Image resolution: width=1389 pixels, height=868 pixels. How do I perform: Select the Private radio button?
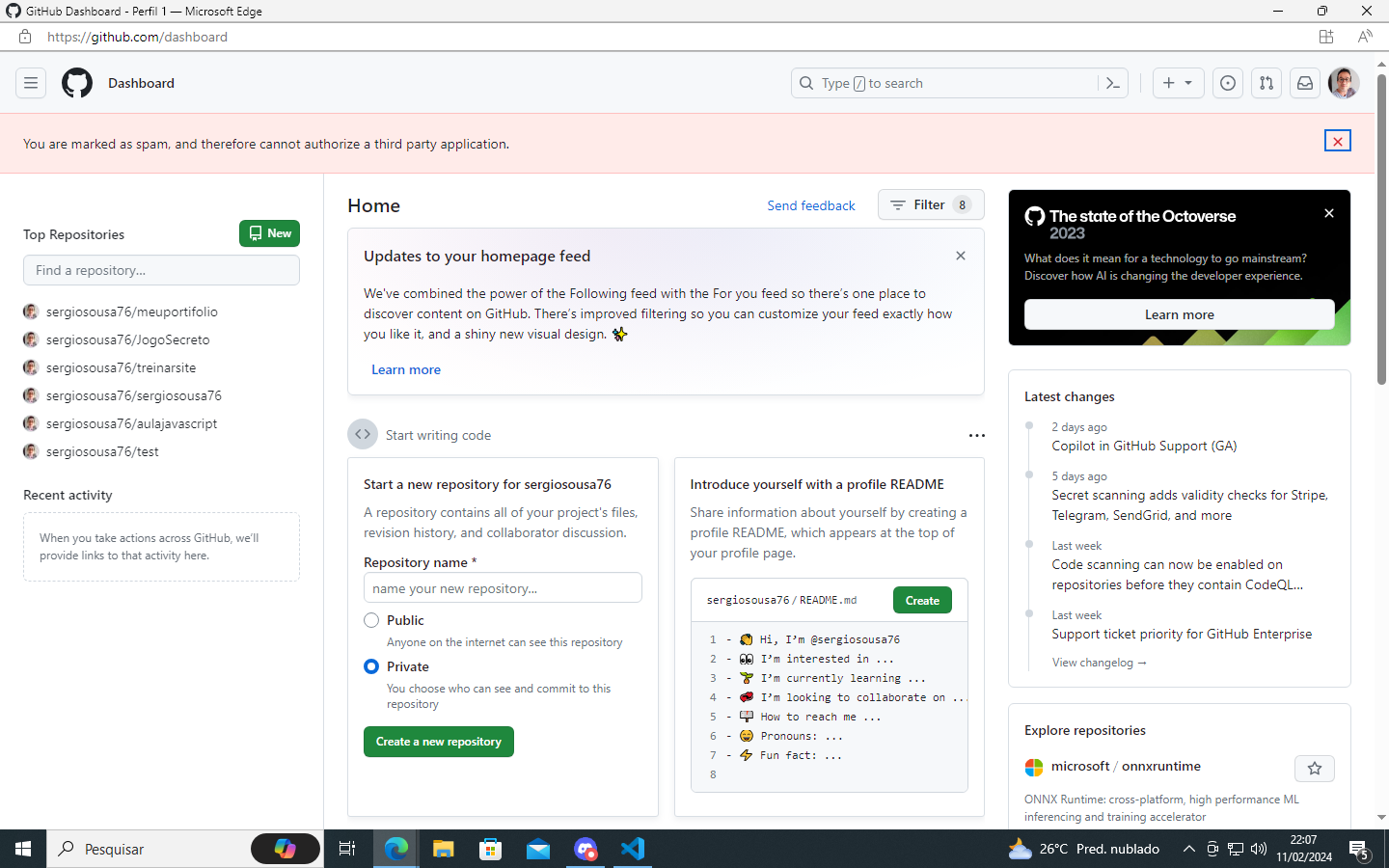(x=371, y=666)
